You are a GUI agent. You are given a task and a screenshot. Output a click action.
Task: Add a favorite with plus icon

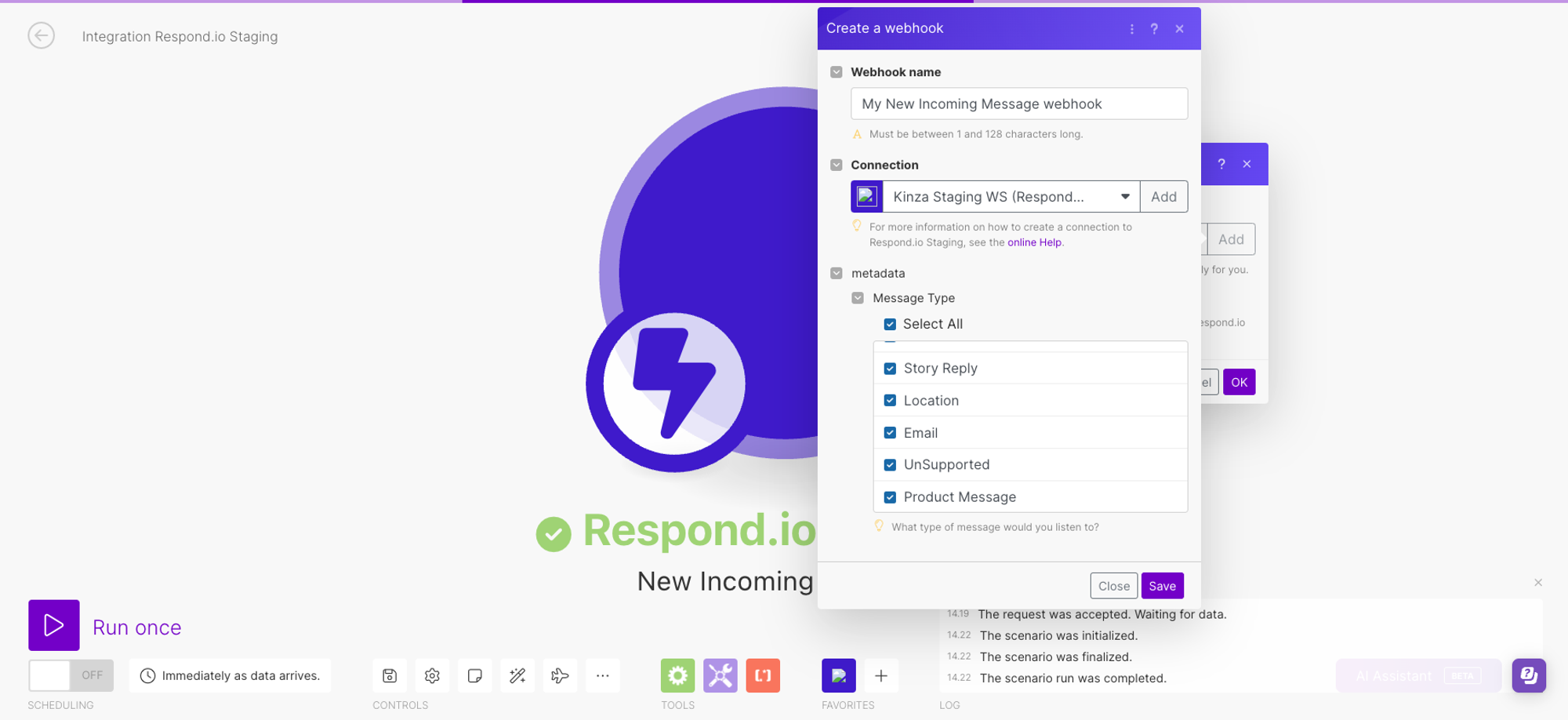(x=881, y=675)
